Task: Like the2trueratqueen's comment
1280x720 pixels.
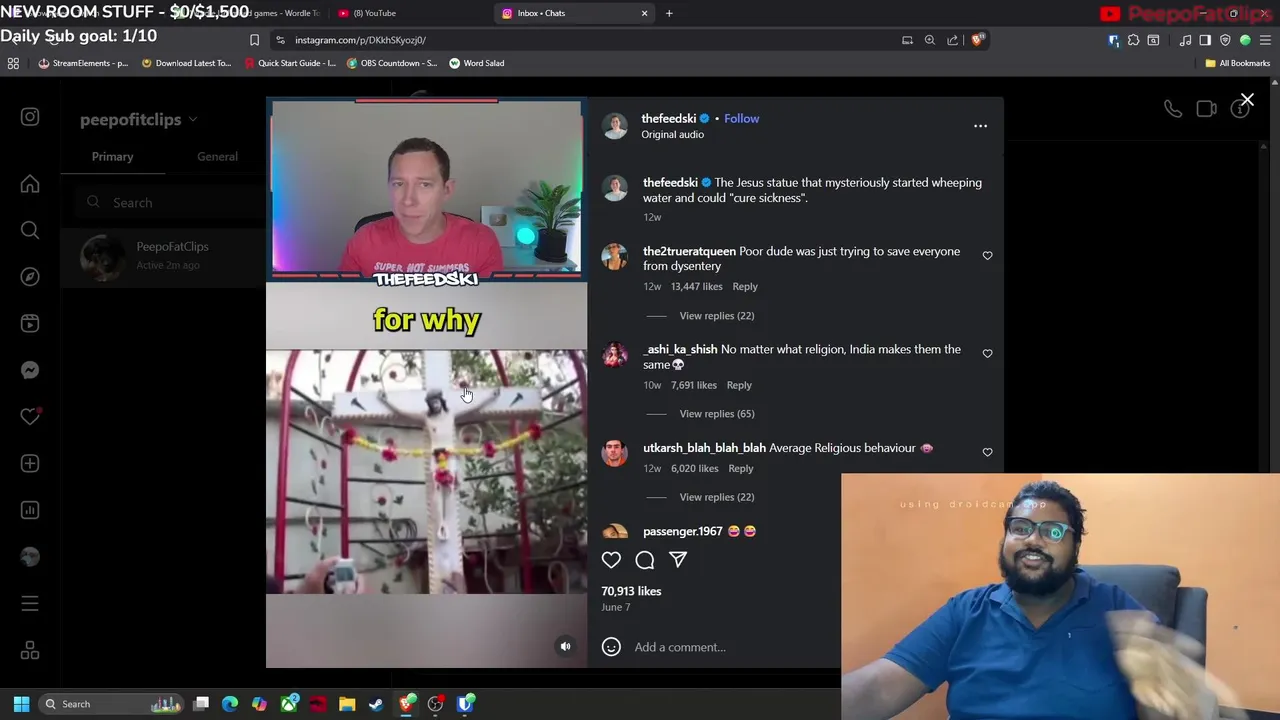Action: pyautogui.click(x=987, y=256)
